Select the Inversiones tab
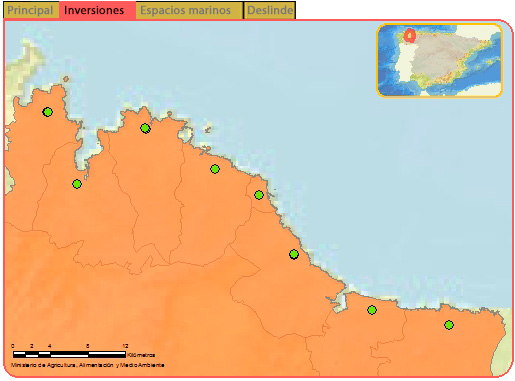Screen dimensions: 515x381 pos(97,10)
